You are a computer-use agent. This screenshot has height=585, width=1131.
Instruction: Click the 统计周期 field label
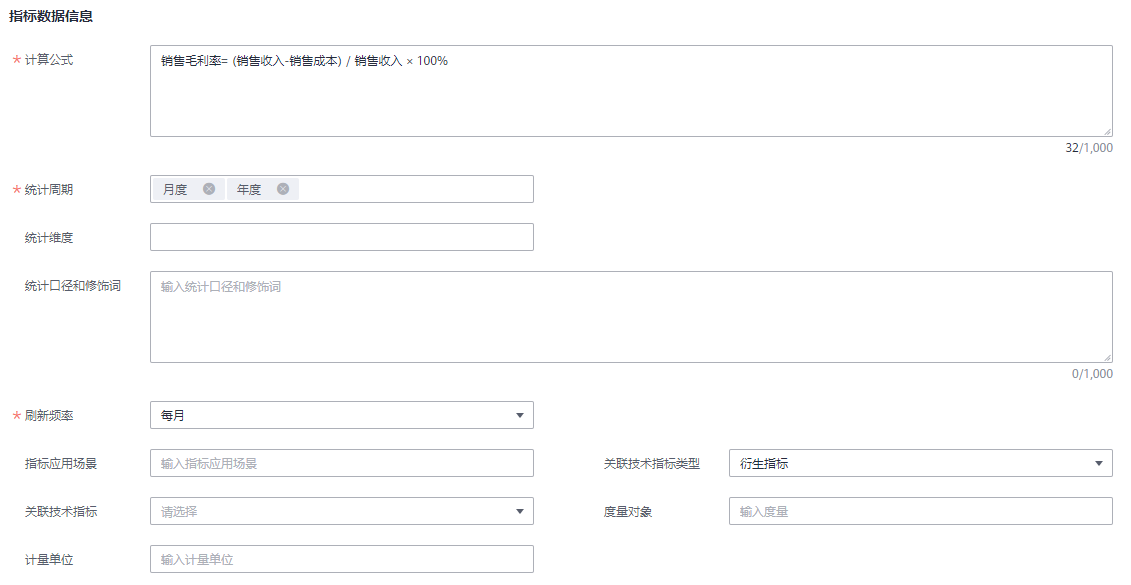tap(49, 190)
